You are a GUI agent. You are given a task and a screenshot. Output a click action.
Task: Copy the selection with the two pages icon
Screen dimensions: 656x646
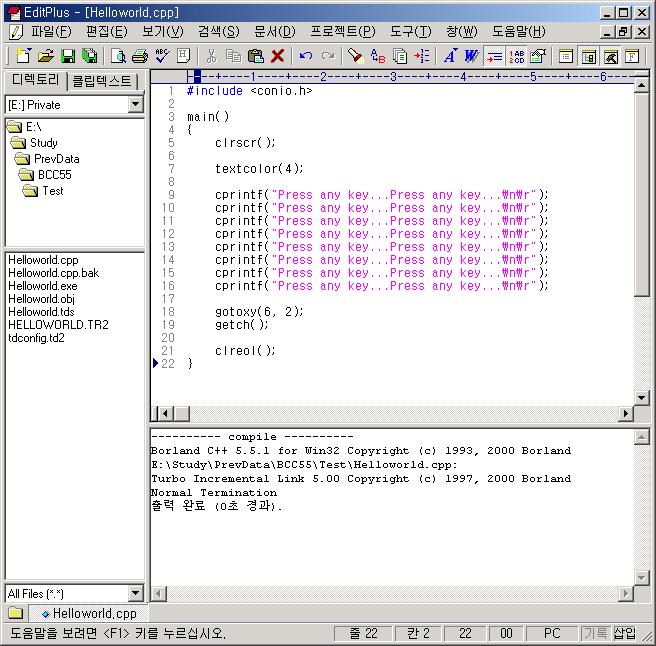tap(233, 56)
